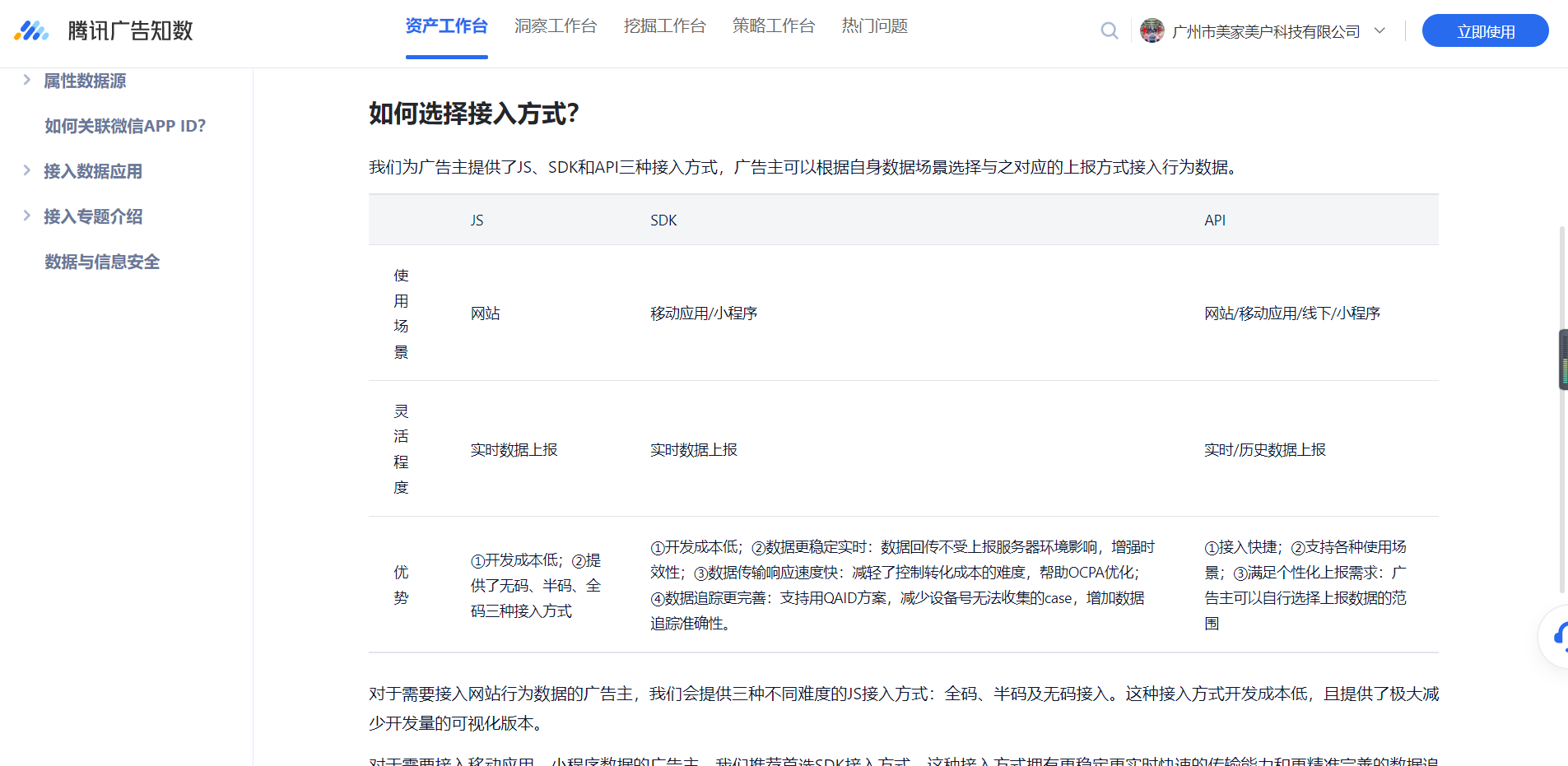
Task: Click the JS column header
Action: (x=477, y=221)
